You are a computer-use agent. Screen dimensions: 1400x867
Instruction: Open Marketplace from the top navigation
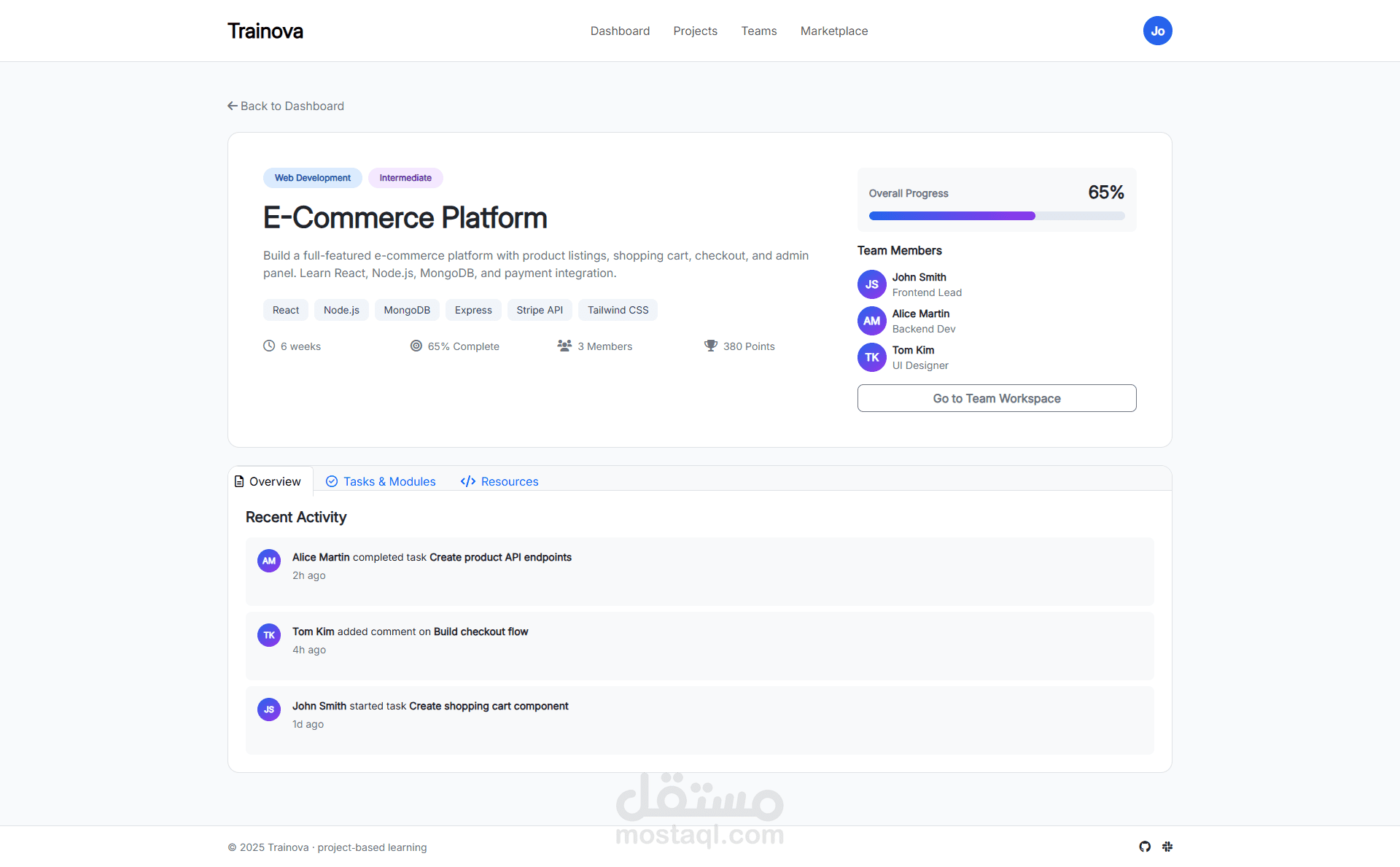[x=833, y=31]
